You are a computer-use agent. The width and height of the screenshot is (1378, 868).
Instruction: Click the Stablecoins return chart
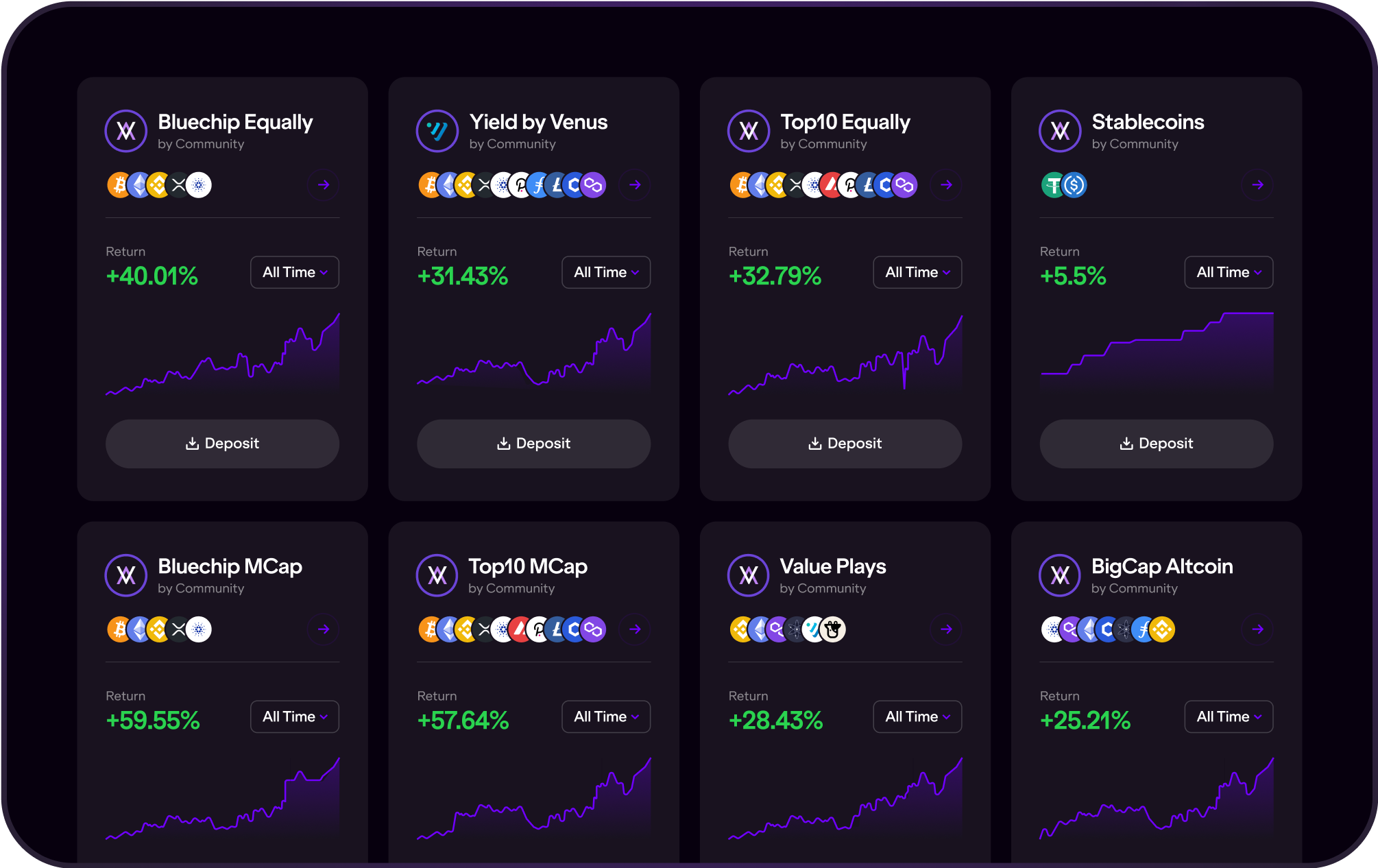(1157, 351)
